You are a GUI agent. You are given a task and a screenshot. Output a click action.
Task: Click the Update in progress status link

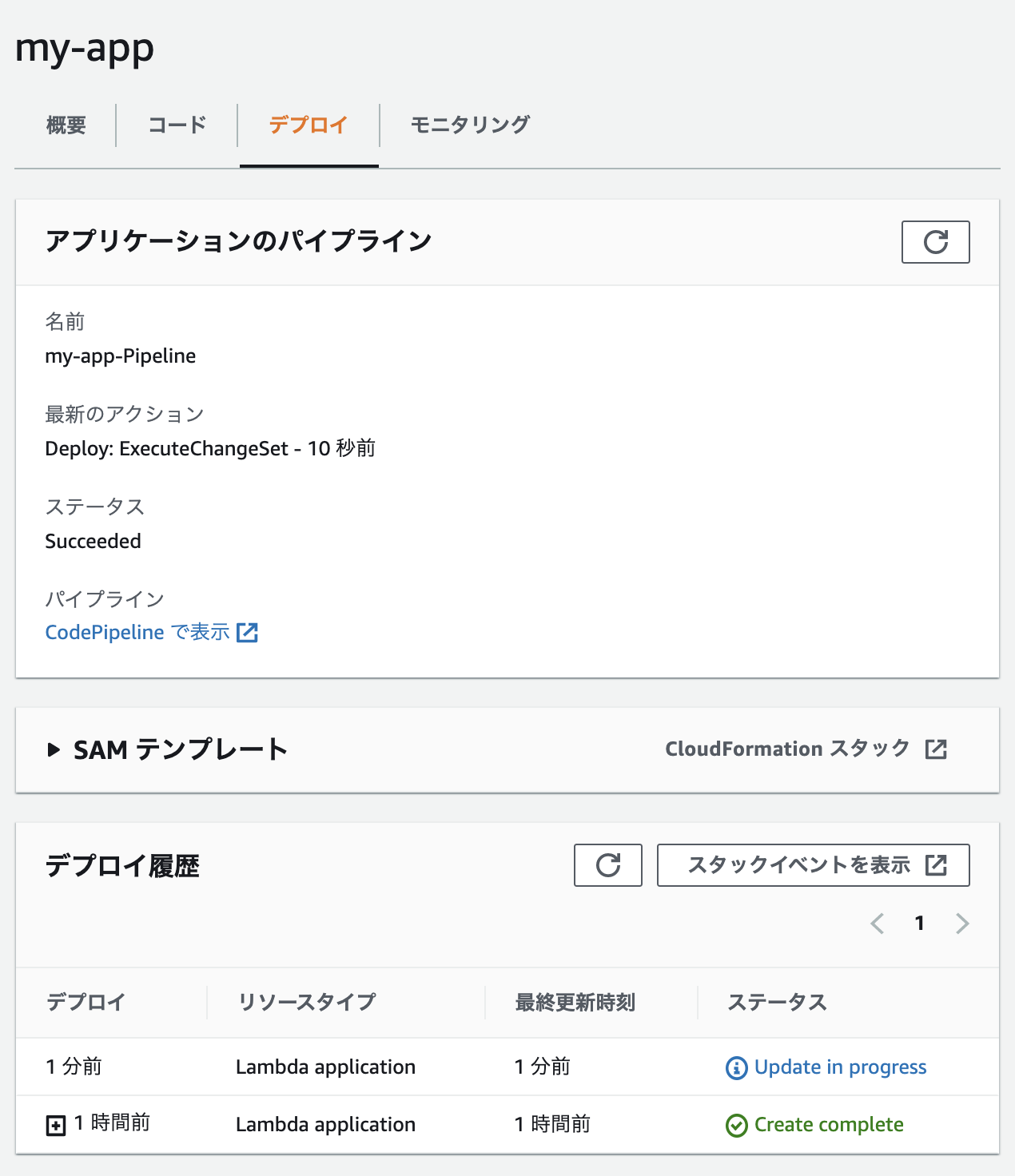click(x=839, y=1067)
